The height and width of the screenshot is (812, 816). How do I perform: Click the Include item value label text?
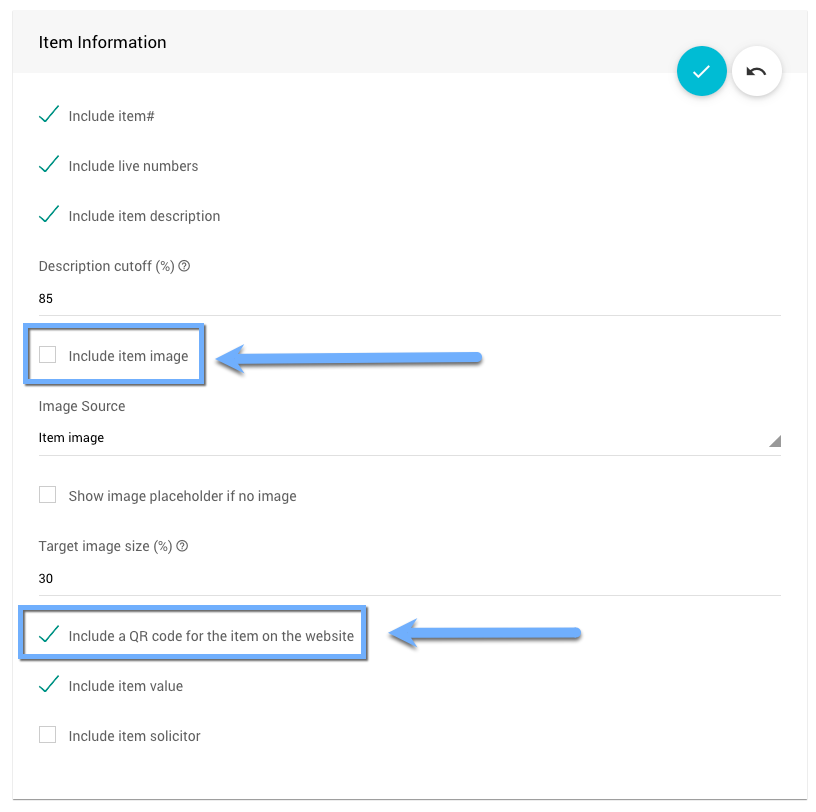[125, 686]
